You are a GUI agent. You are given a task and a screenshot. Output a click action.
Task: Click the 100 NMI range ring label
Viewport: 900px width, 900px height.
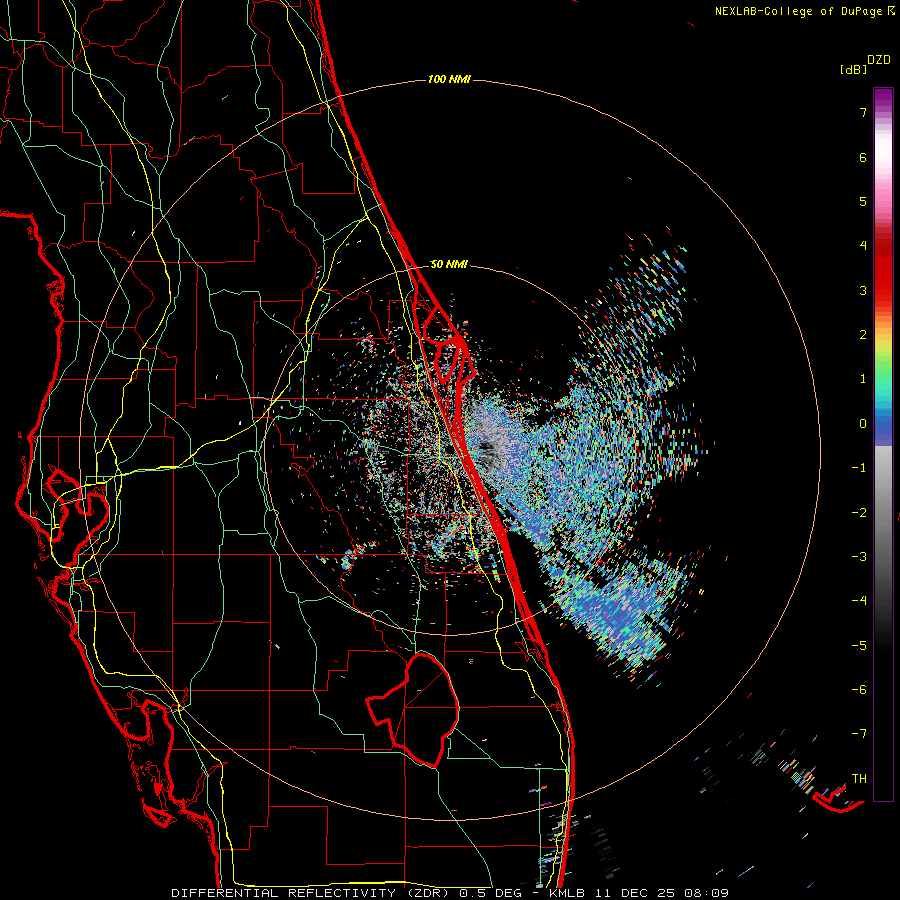449,79
